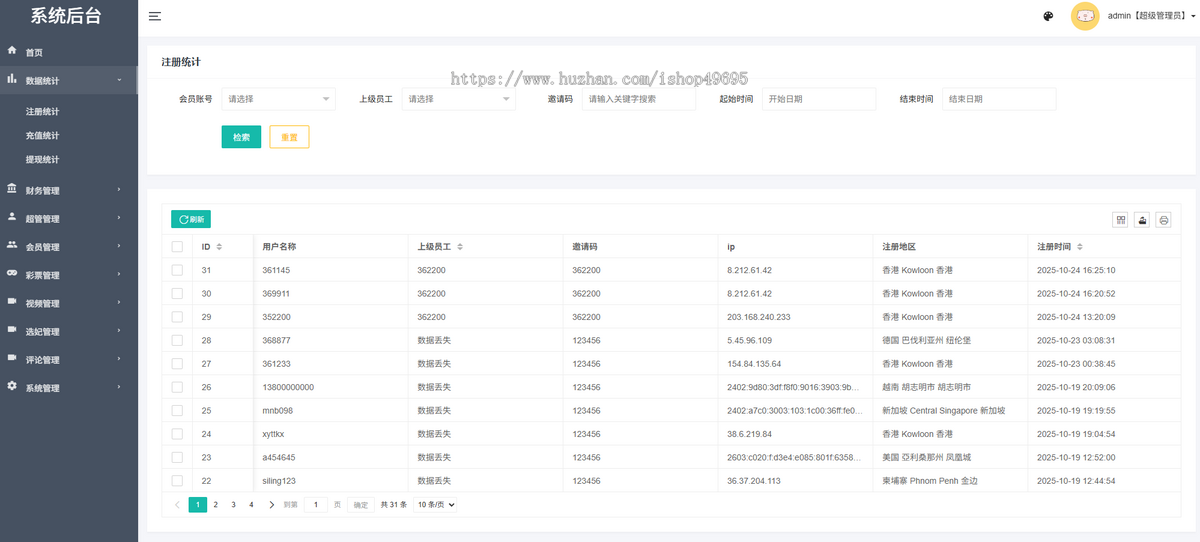Check the row checkbox for user mnb098
Viewport: 1200px width, 542px height.
pos(177,410)
